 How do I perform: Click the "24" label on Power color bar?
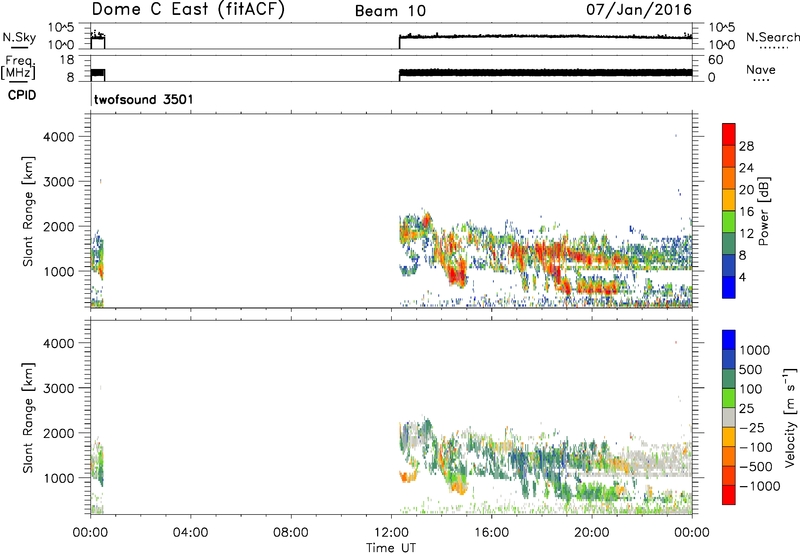coord(746,168)
